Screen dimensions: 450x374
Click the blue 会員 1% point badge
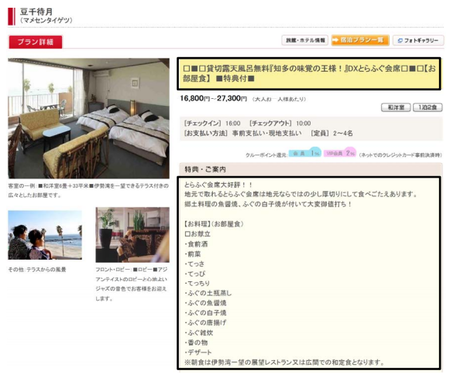click(305, 153)
